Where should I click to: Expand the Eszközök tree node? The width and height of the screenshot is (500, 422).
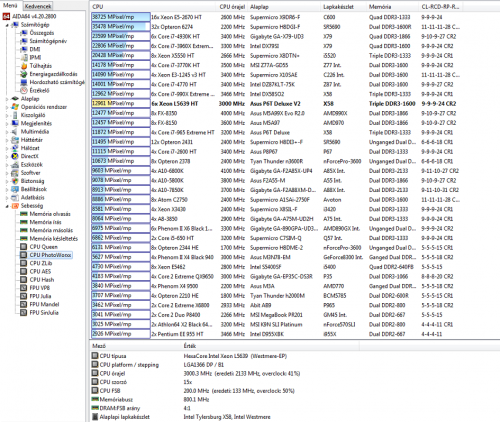[7, 164]
